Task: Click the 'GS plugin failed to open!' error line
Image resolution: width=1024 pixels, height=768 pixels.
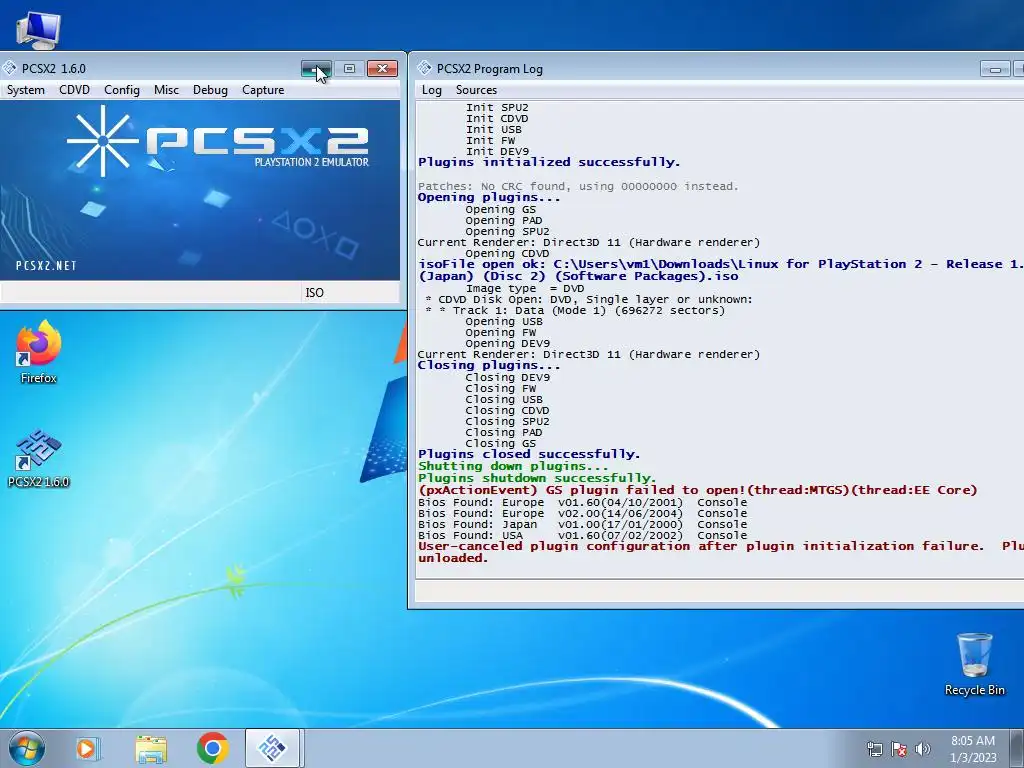Action: pyautogui.click(x=697, y=490)
